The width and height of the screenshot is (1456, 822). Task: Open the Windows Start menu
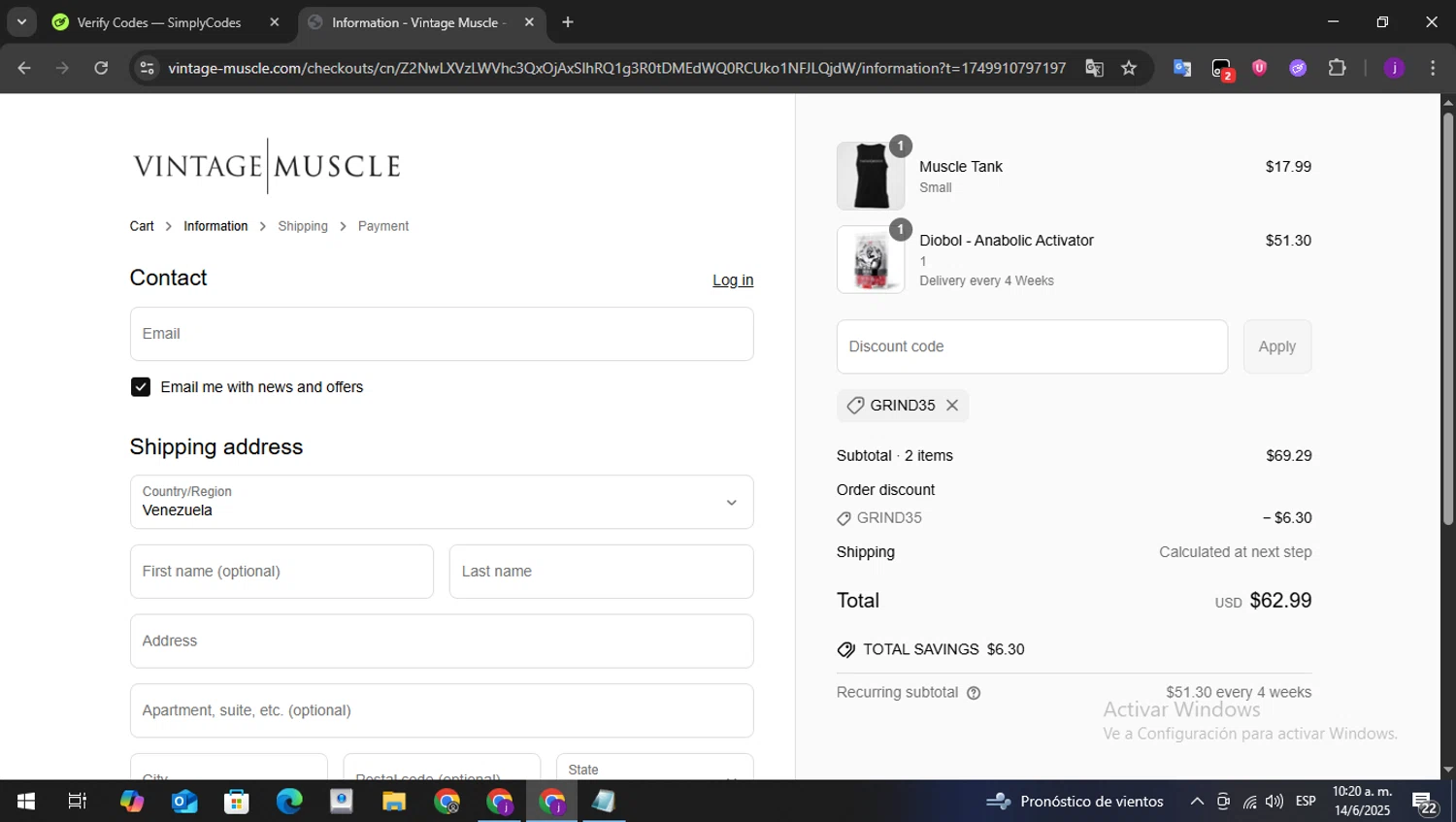(x=26, y=802)
